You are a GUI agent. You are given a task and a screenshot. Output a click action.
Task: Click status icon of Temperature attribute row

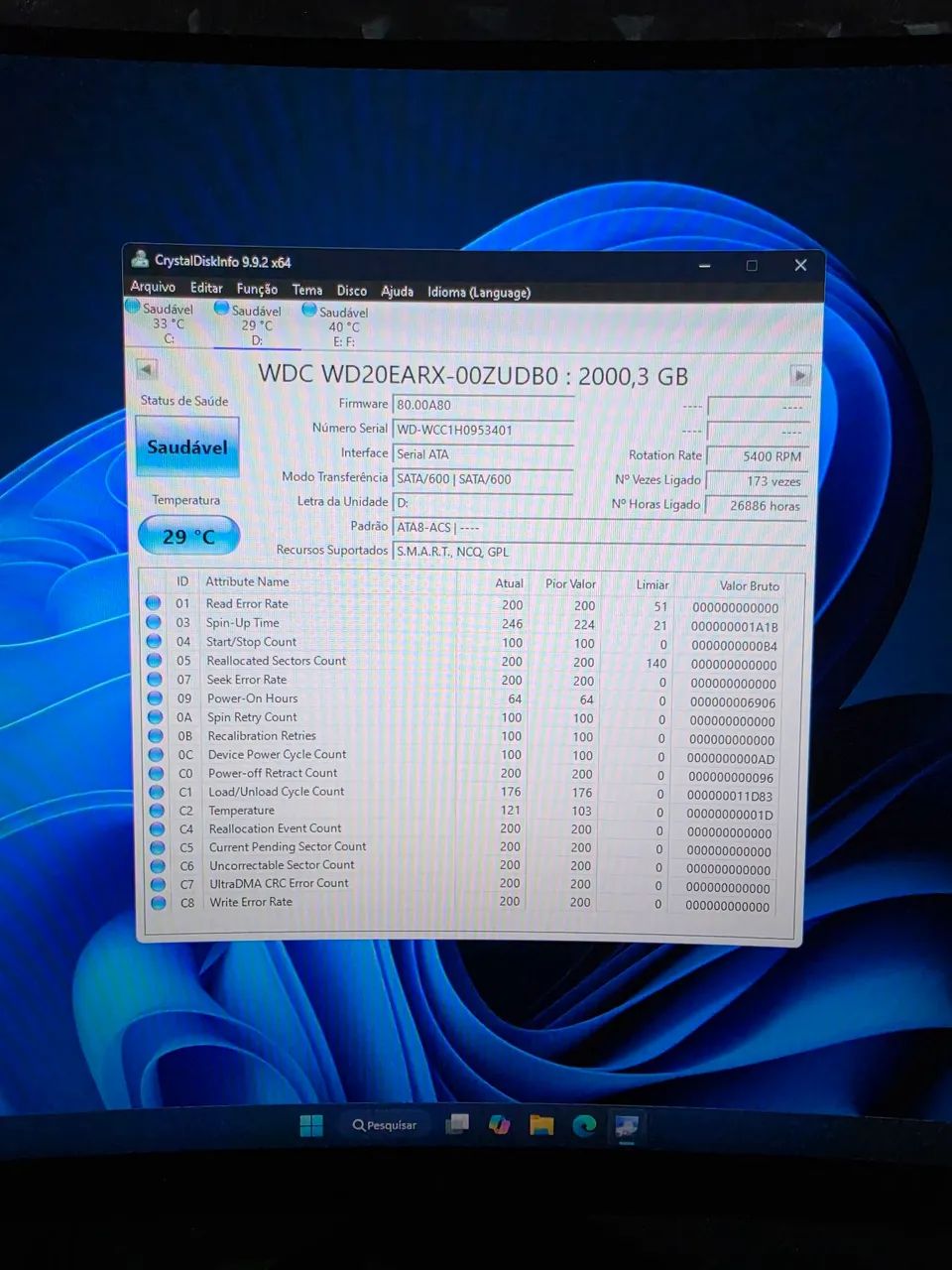(x=158, y=811)
